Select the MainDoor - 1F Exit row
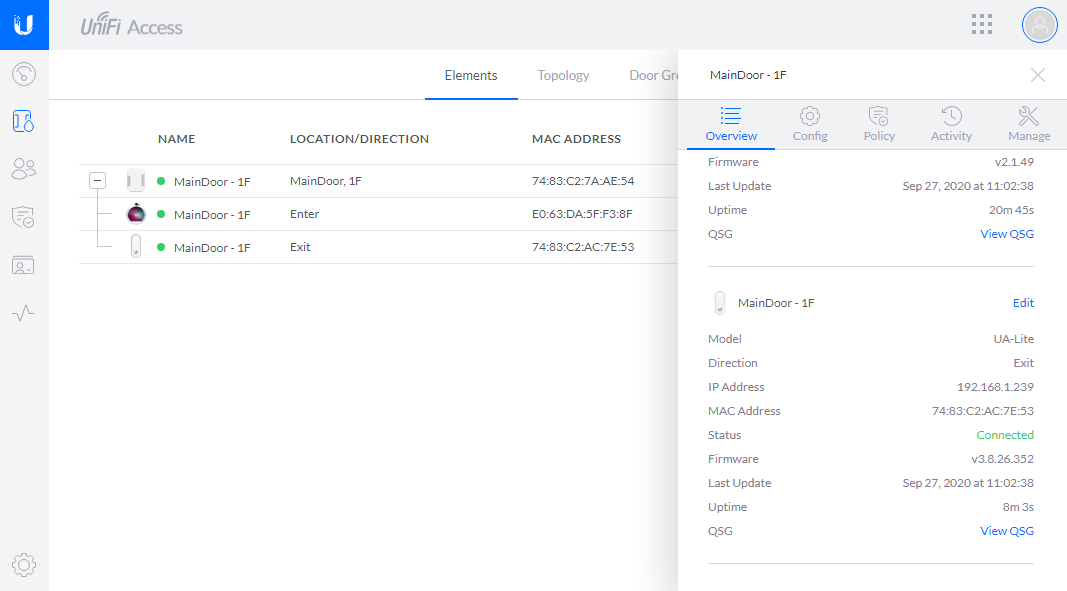1067x591 pixels. tap(378, 247)
